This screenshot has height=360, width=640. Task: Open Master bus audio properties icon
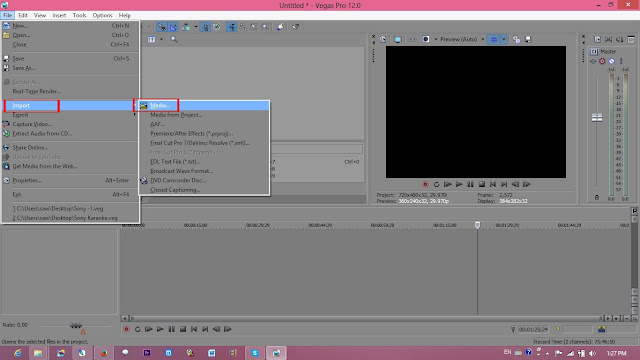[598, 40]
